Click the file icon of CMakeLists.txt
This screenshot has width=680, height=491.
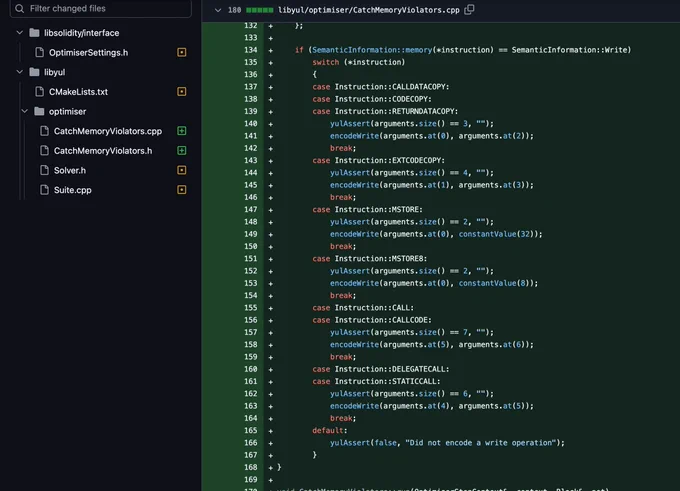pyautogui.click(x=39, y=92)
